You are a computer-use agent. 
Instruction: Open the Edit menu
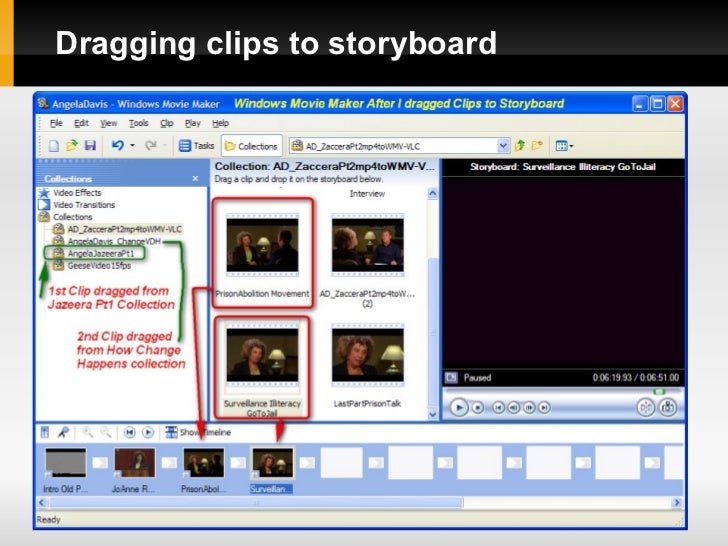pyautogui.click(x=81, y=123)
